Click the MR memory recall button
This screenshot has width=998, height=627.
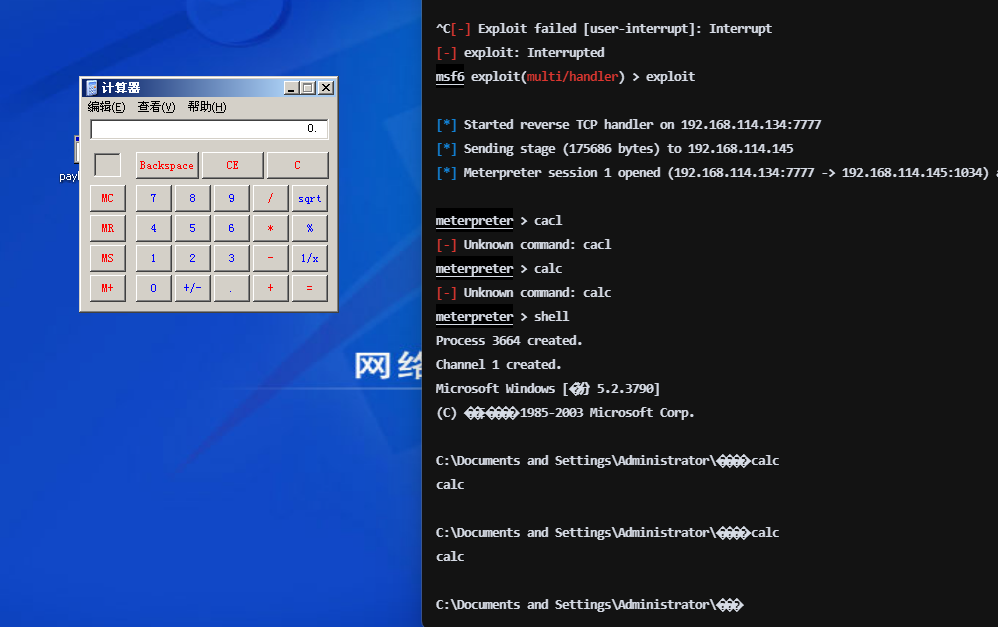pyautogui.click(x=108, y=229)
